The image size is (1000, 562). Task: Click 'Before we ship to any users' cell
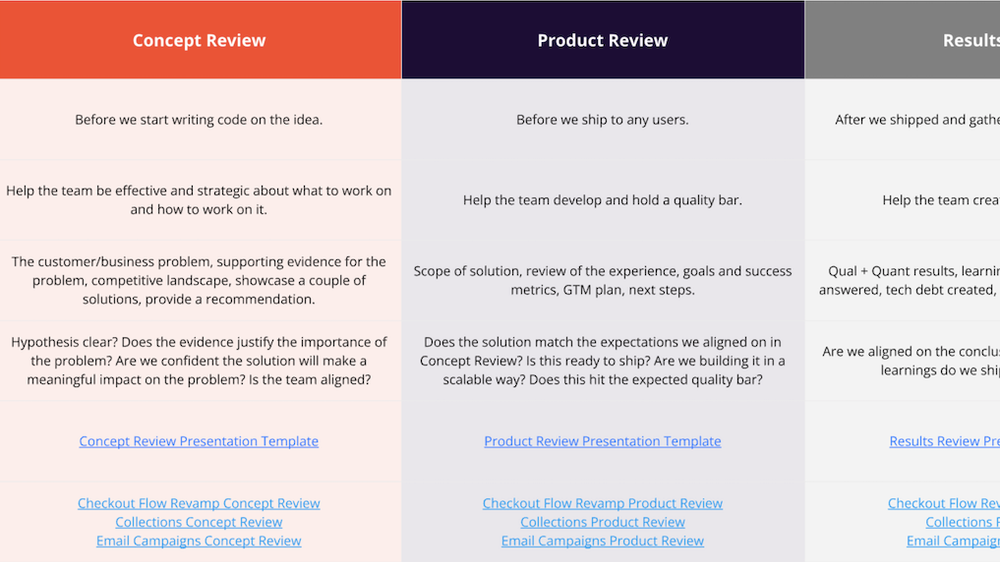pos(602,120)
